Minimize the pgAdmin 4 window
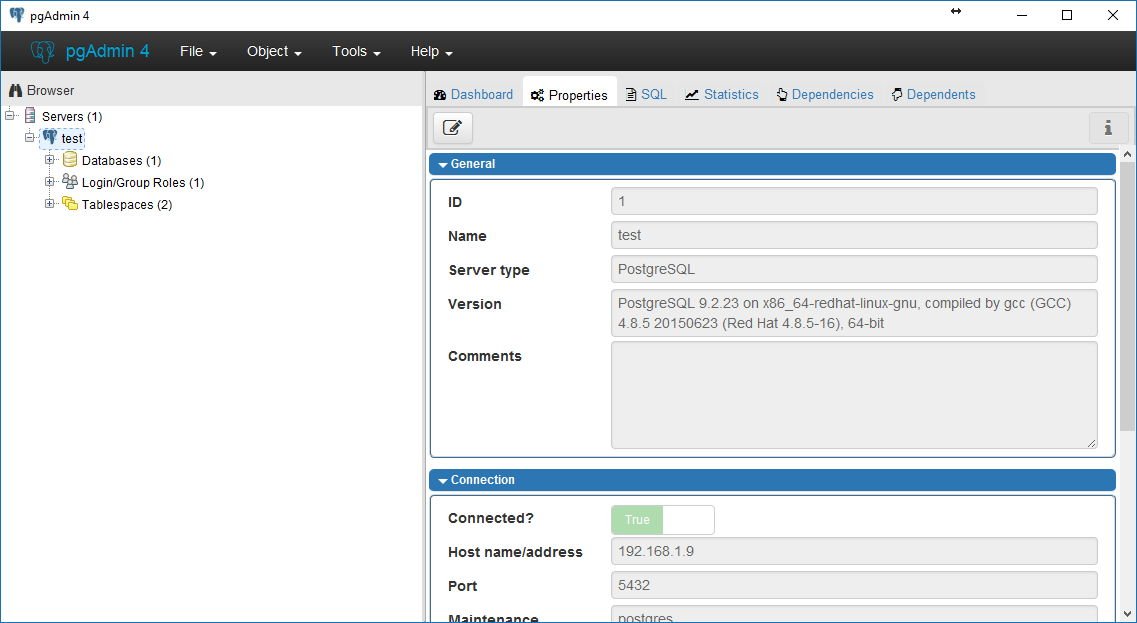The height and width of the screenshot is (623, 1137). (1022, 15)
